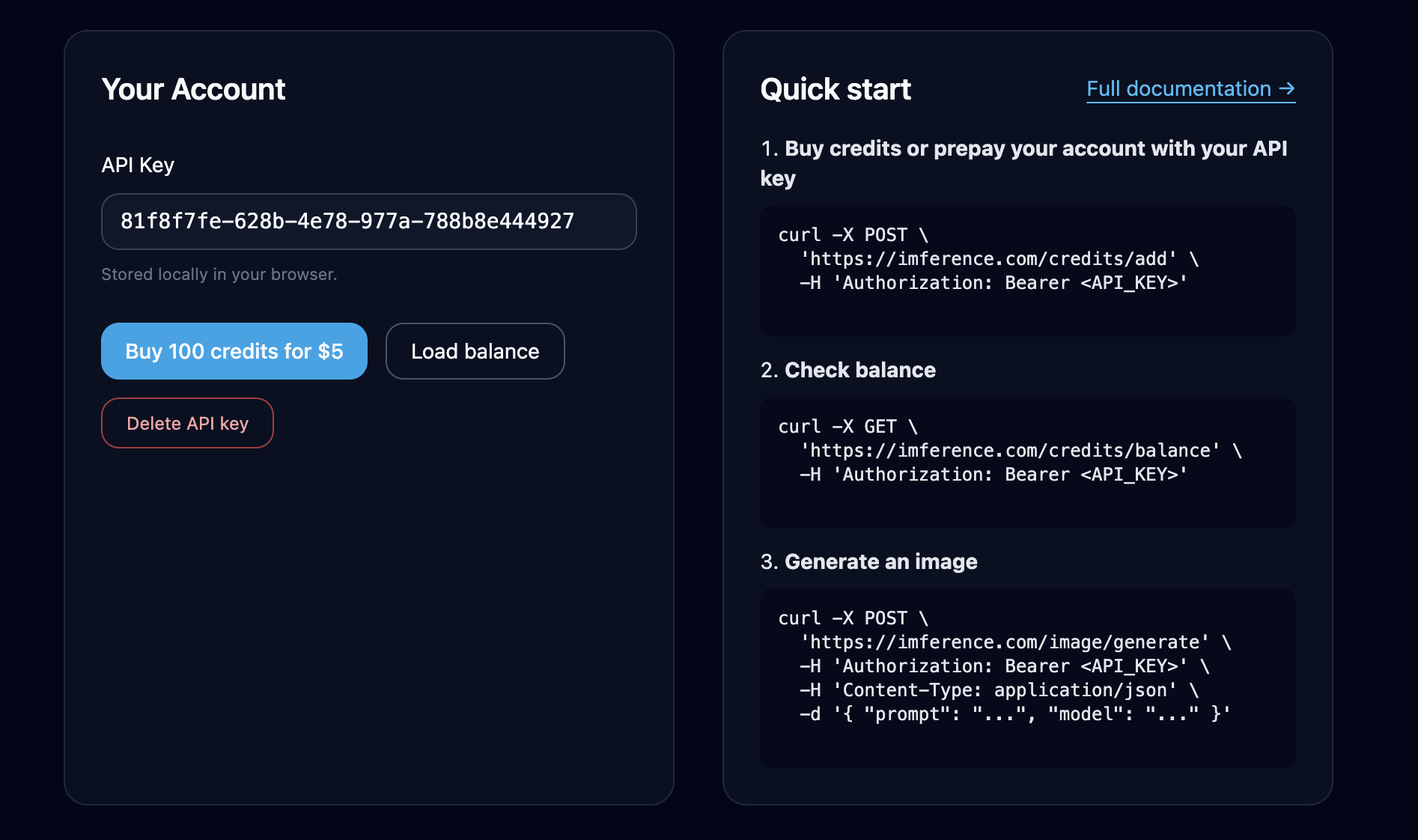Click the Authorization header in Generate image block

(x=1005, y=666)
